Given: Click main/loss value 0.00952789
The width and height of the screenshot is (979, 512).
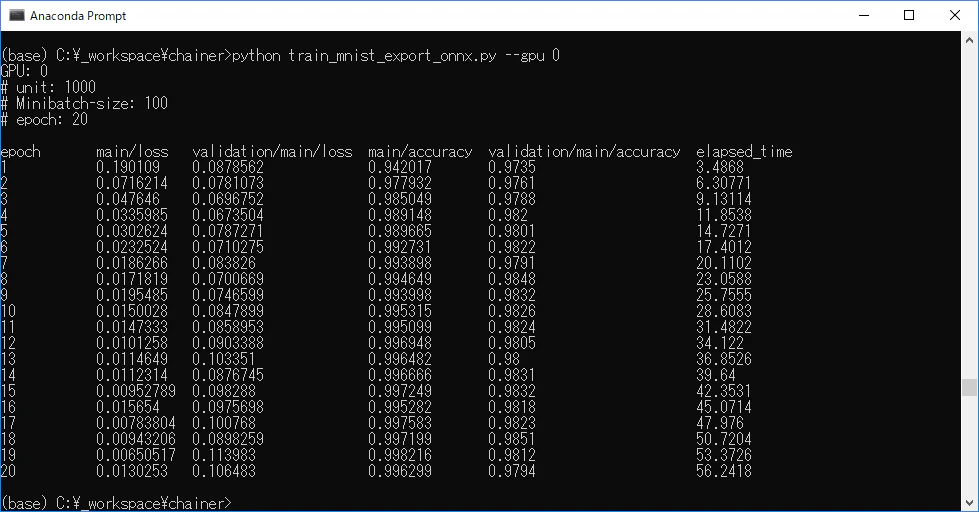Looking at the screenshot, I should pyautogui.click(x=136, y=391).
